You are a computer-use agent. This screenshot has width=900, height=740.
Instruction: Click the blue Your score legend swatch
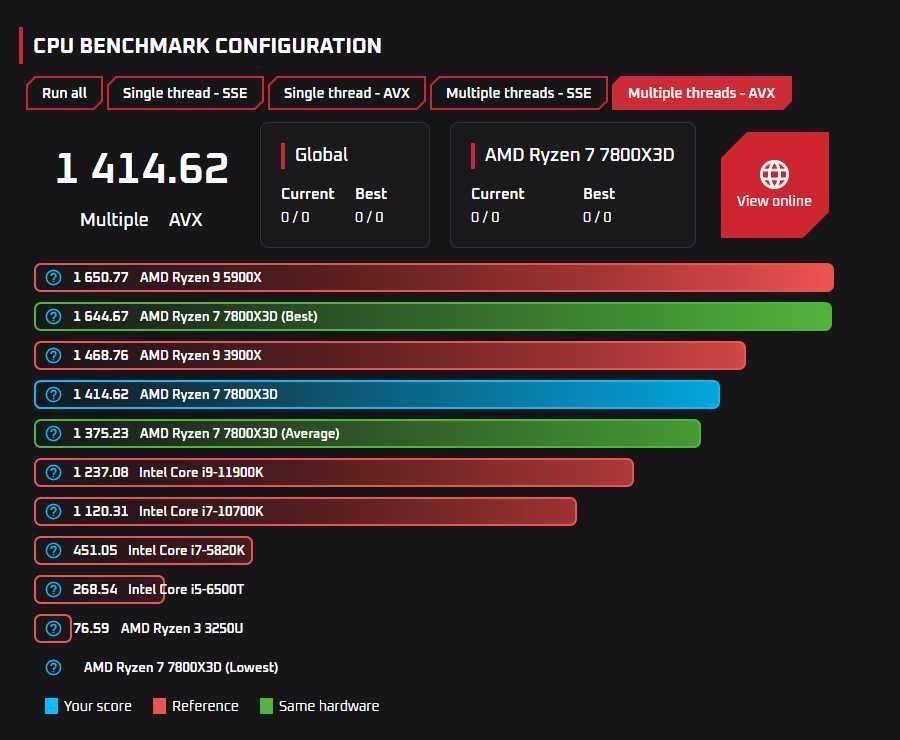coord(51,706)
